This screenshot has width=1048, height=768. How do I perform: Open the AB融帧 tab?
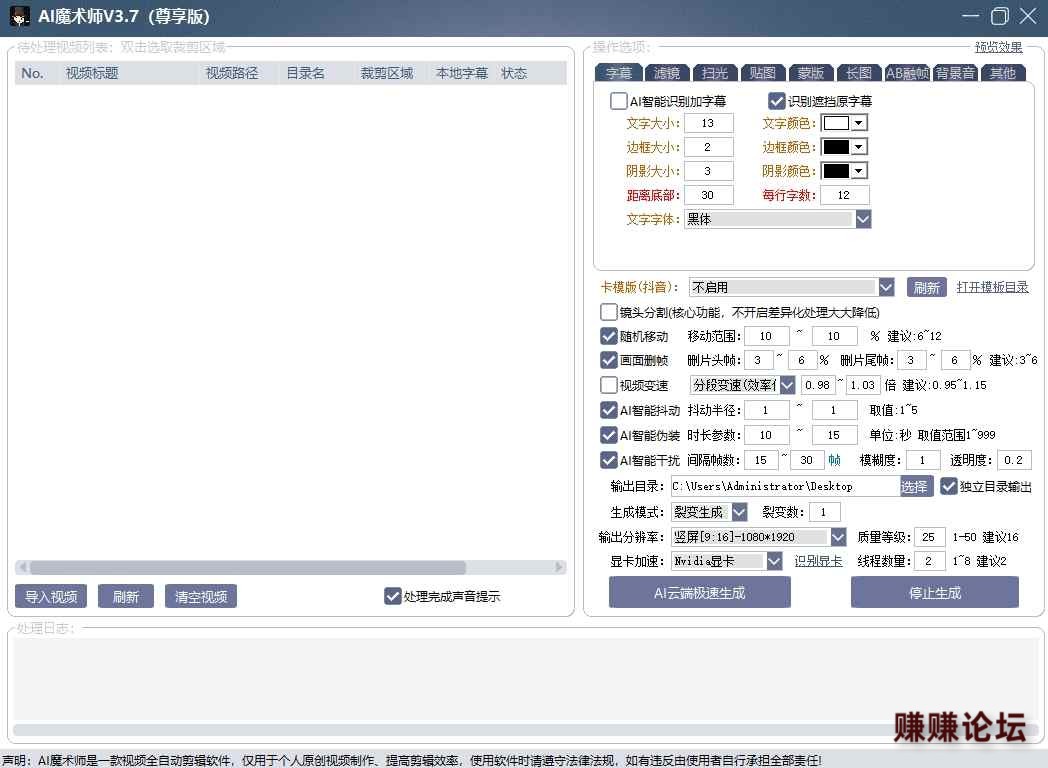click(x=907, y=73)
